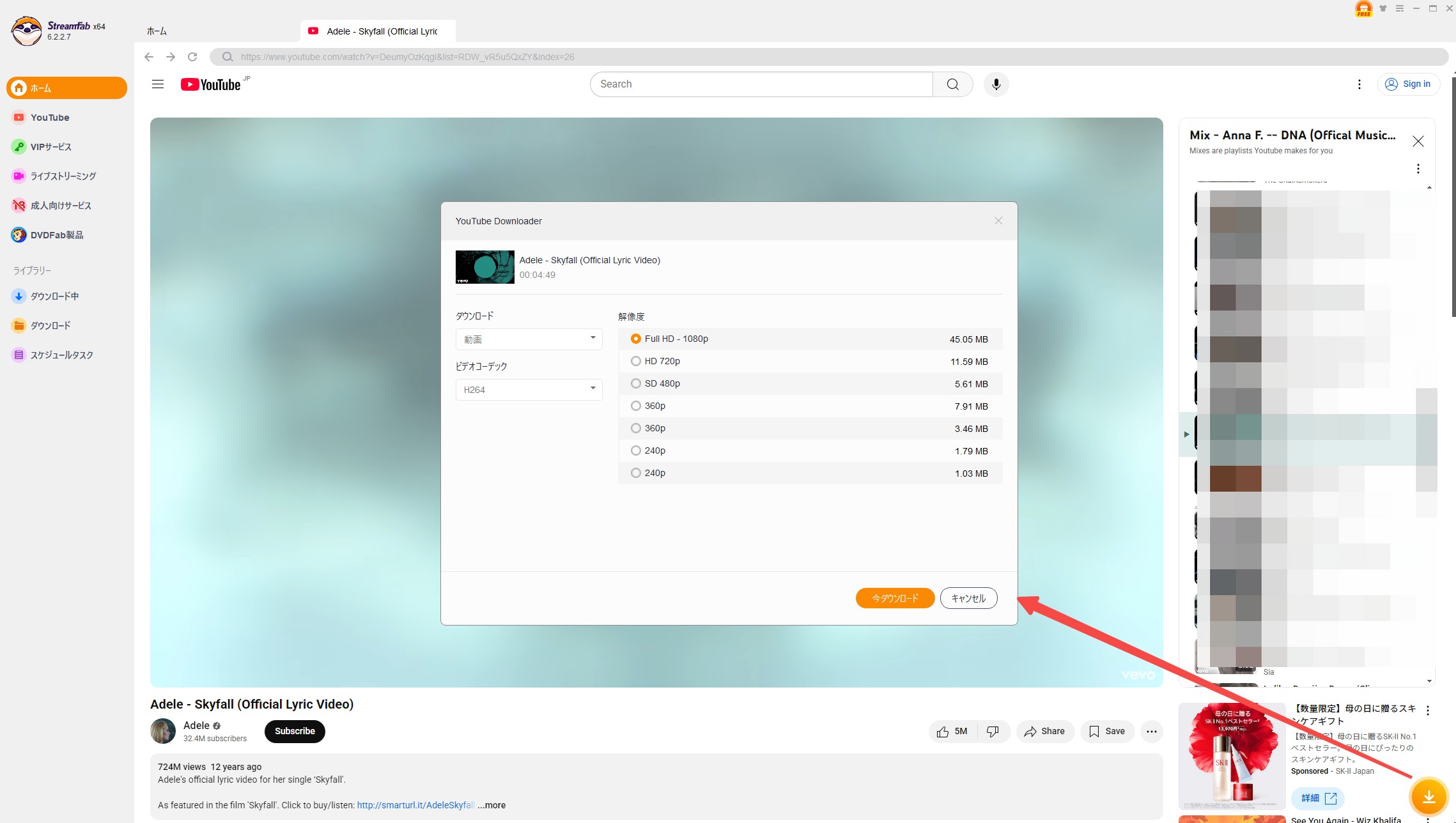1456x823 pixels.
Task: Select the 240p 1.79 MB option
Action: click(810, 451)
